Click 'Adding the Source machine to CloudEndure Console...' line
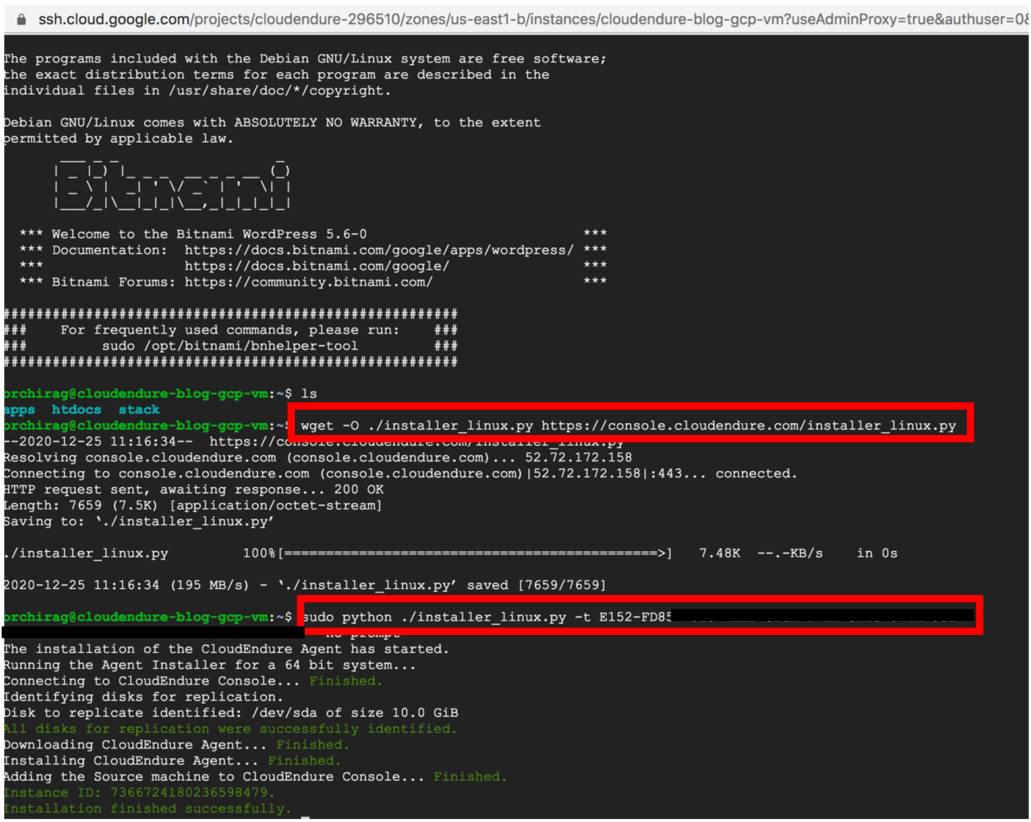1031x822 pixels. pos(255,777)
